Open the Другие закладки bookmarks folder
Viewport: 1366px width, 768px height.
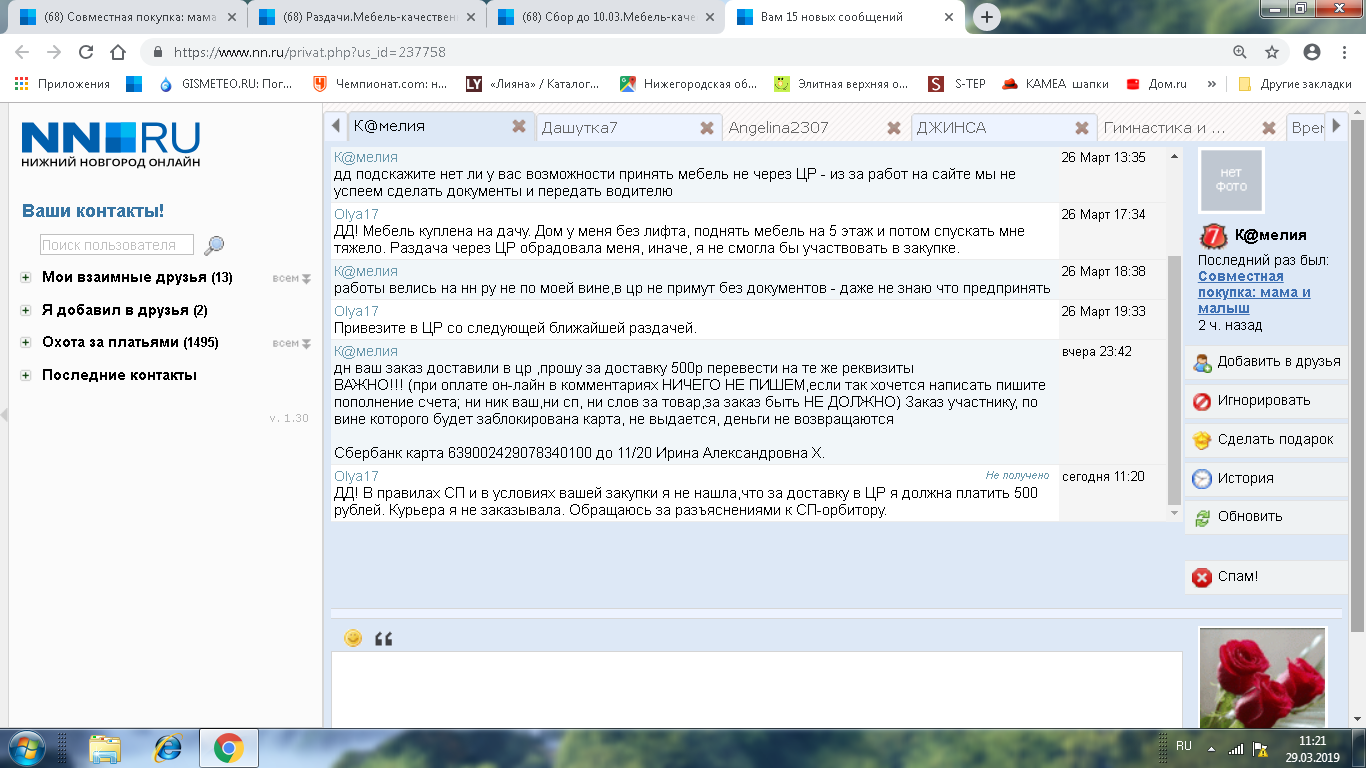1294,84
